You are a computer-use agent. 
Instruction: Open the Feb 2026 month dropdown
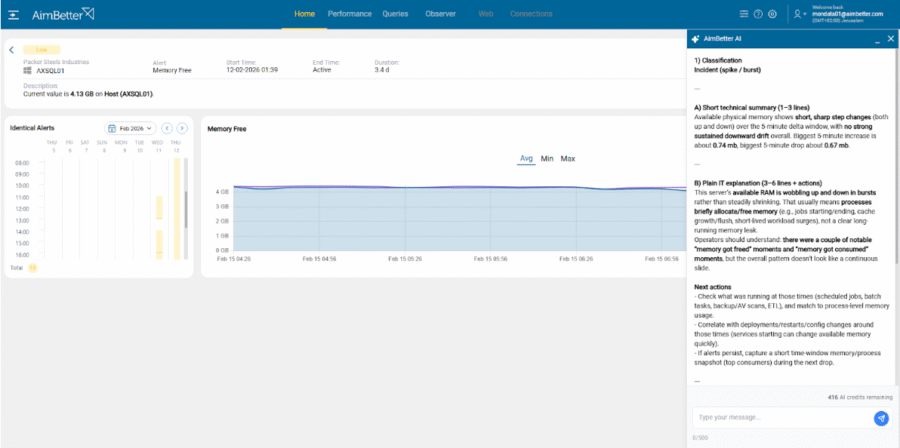coord(131,128)
